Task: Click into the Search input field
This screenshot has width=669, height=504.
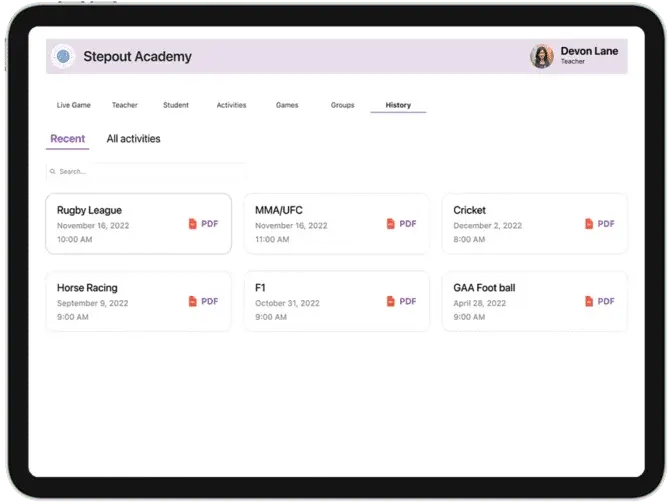Action: [x=145, y=172]
